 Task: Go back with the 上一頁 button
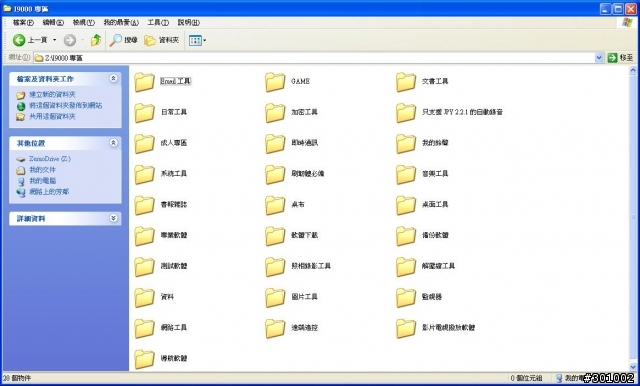coord(30,40)
